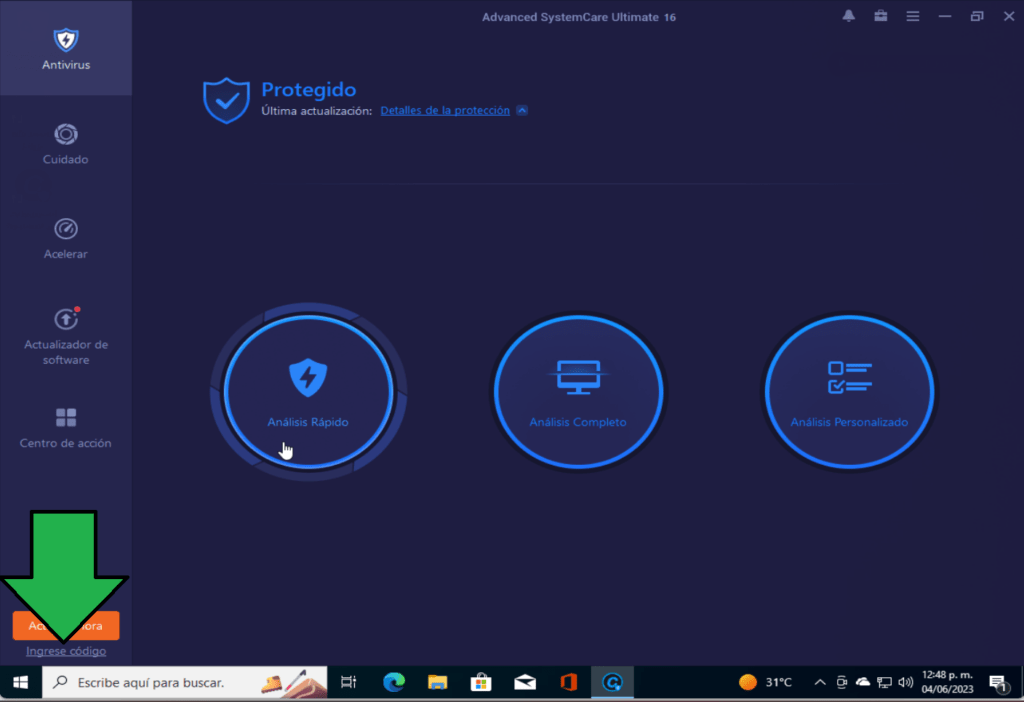Open Microsoft Store from taskbar
The image size is (1024, 702).
pyautogui.click(x=481, y=682)
